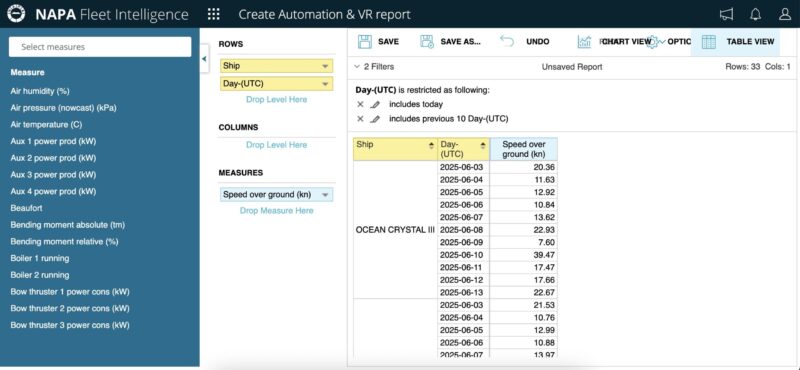The width and height of the screenshot is (800, 370).
Task: Open the apps grid menu icon
Action: tap(214, 14)
